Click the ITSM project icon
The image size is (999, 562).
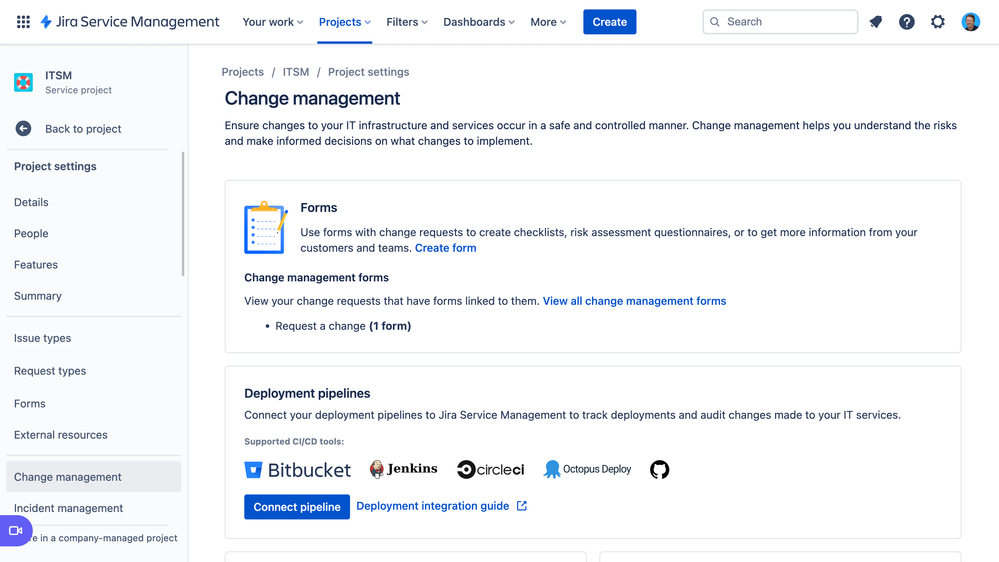click(24, 82)
